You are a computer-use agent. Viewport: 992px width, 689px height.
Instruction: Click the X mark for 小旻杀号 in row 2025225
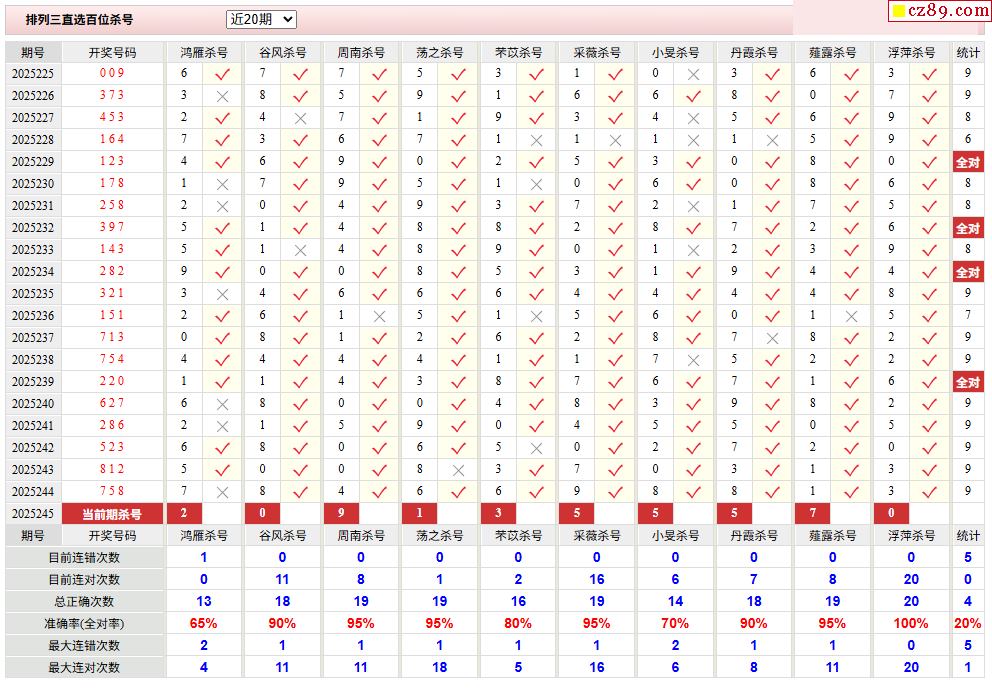693,75
